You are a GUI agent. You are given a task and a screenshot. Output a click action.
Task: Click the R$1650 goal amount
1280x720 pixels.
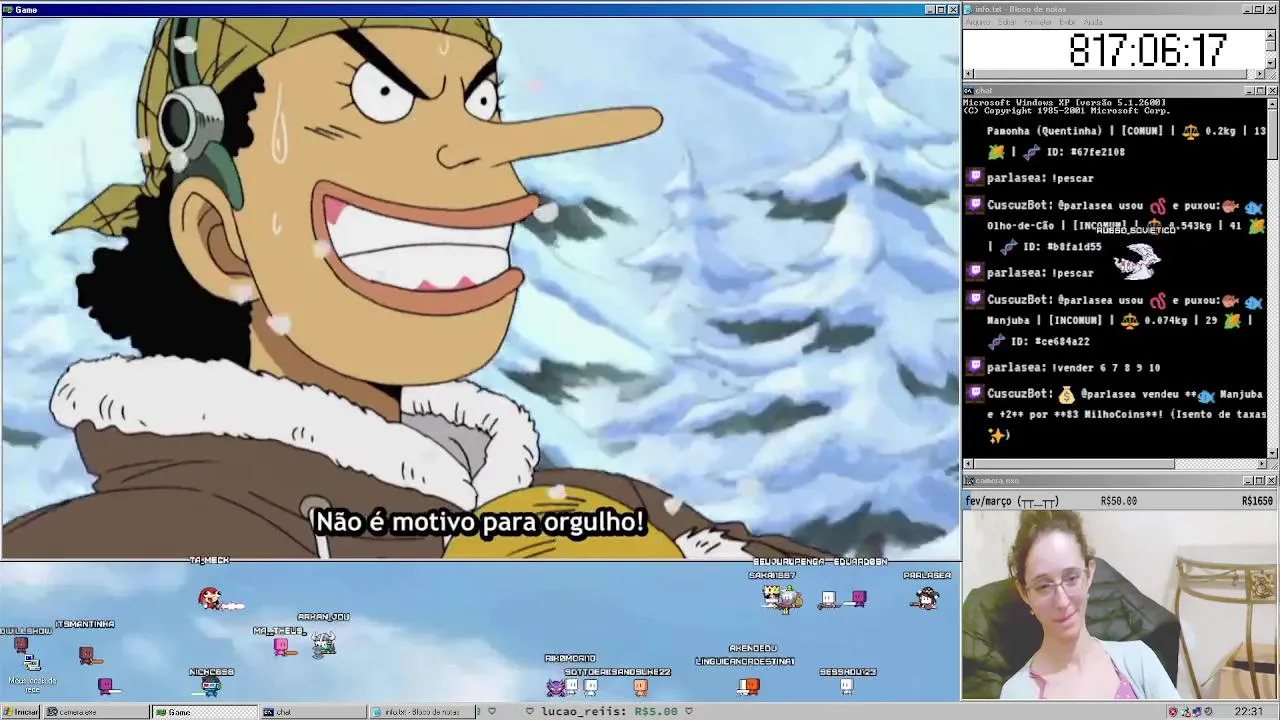1257,501
